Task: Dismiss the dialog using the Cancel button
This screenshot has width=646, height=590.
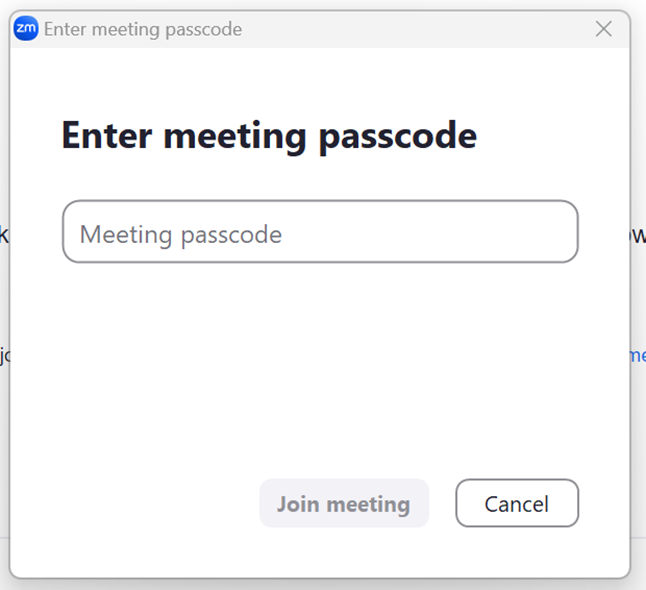Action: (516, 504)
